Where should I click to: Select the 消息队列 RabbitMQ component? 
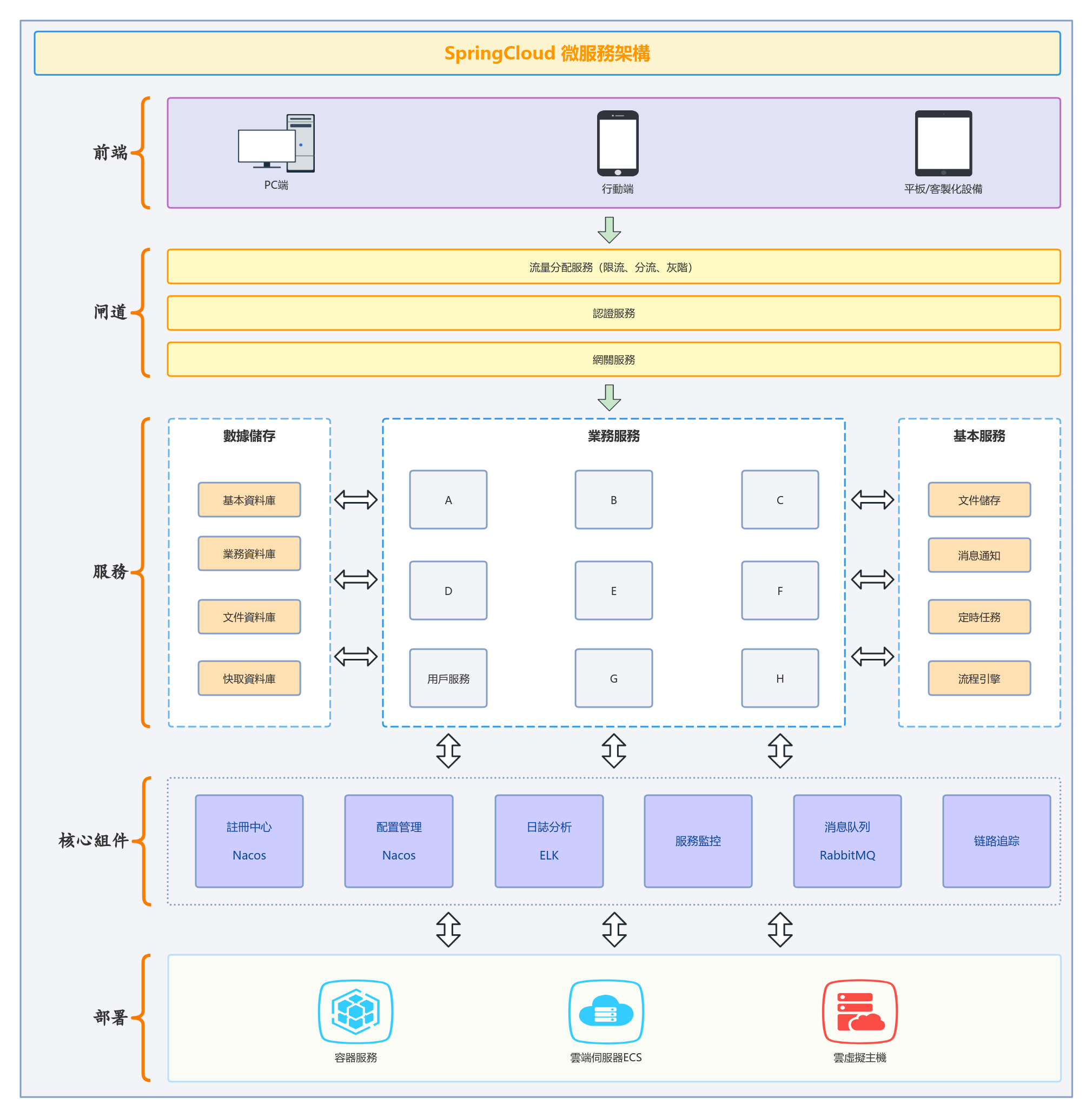pos(847,841)
